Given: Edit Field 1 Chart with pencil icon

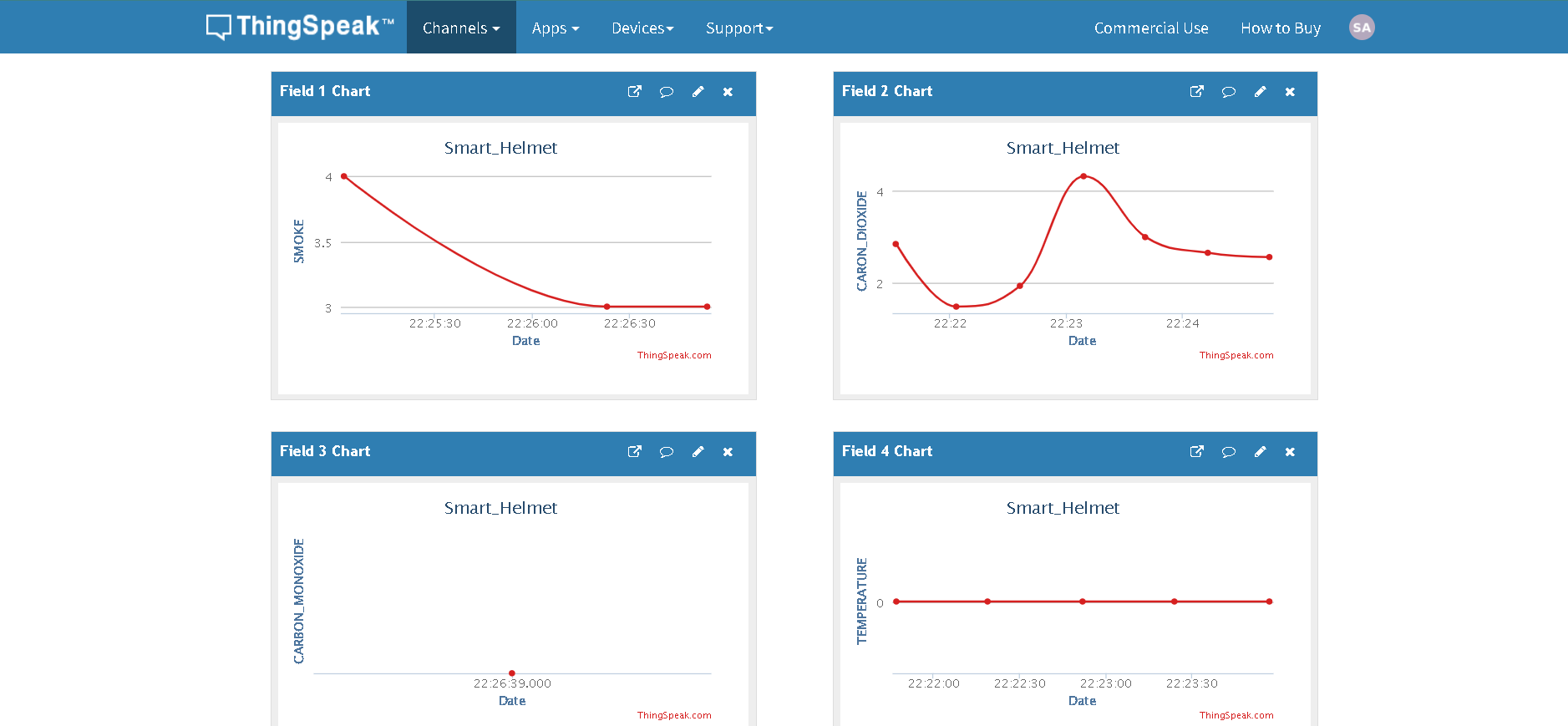Looking at the screenshot, I should coord(698,92).
